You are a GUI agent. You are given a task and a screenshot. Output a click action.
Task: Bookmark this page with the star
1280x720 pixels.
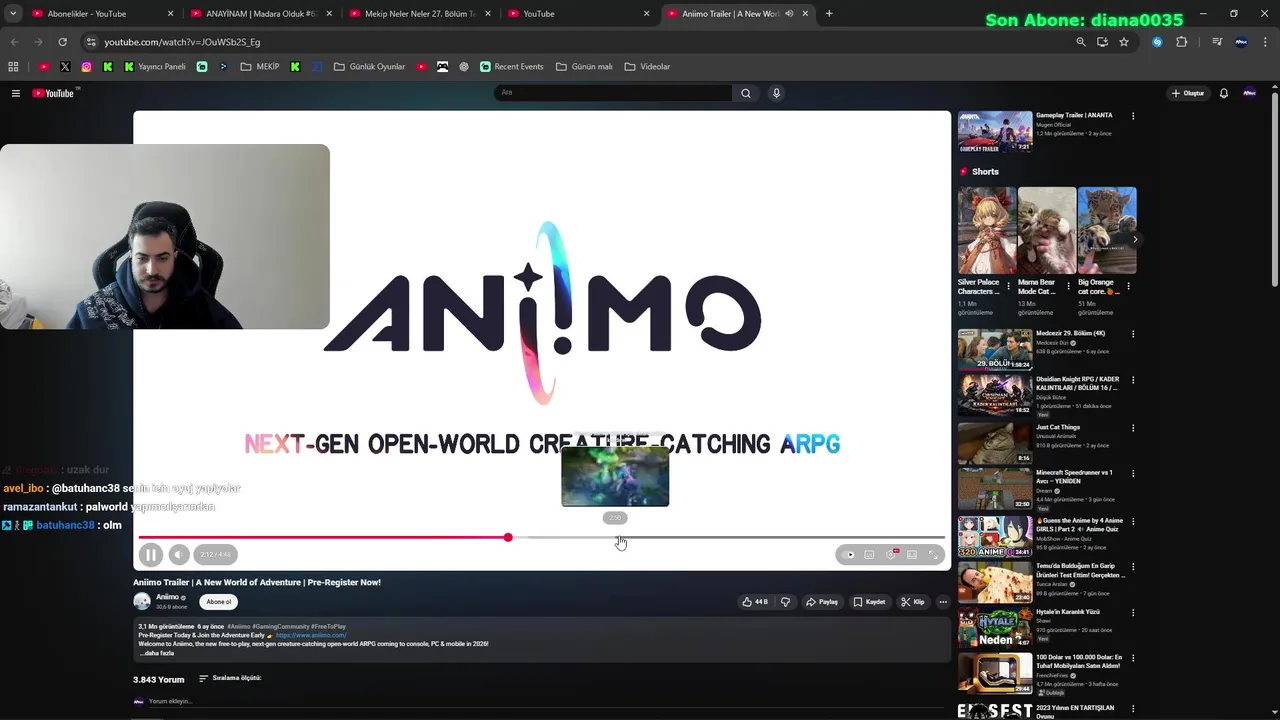click(1124, 42)
